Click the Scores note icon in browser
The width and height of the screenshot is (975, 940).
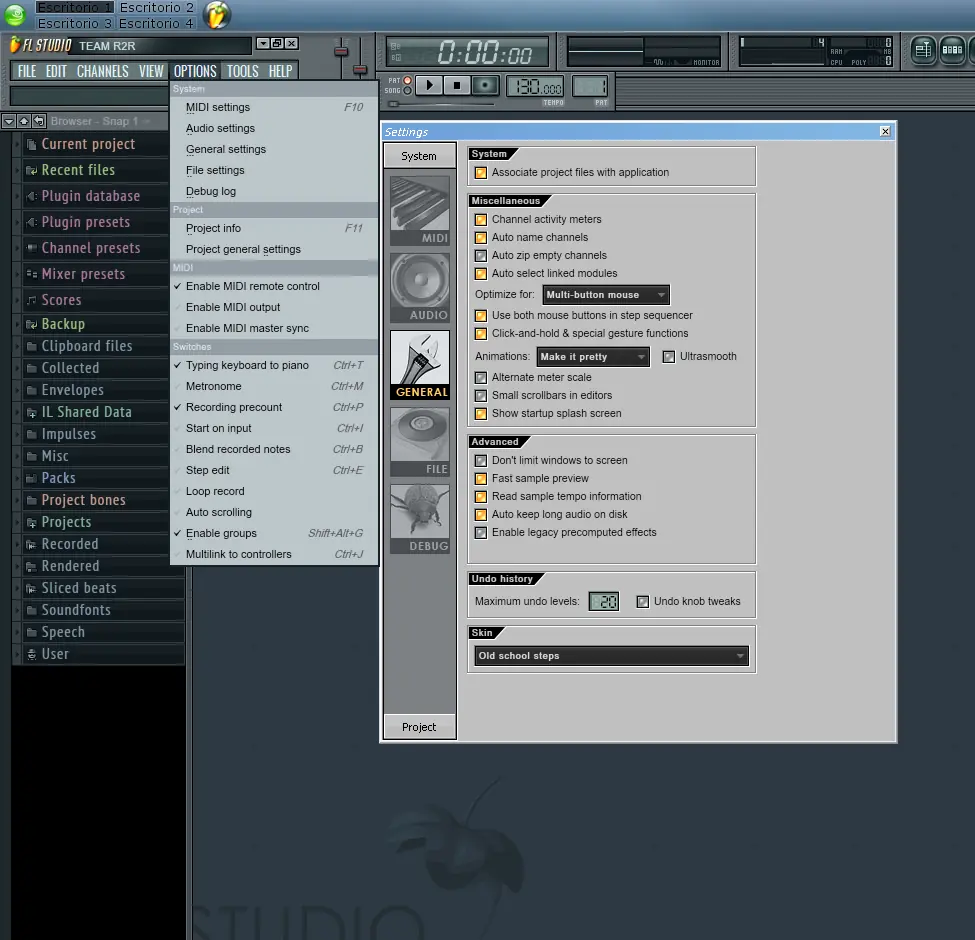(32, 300)
